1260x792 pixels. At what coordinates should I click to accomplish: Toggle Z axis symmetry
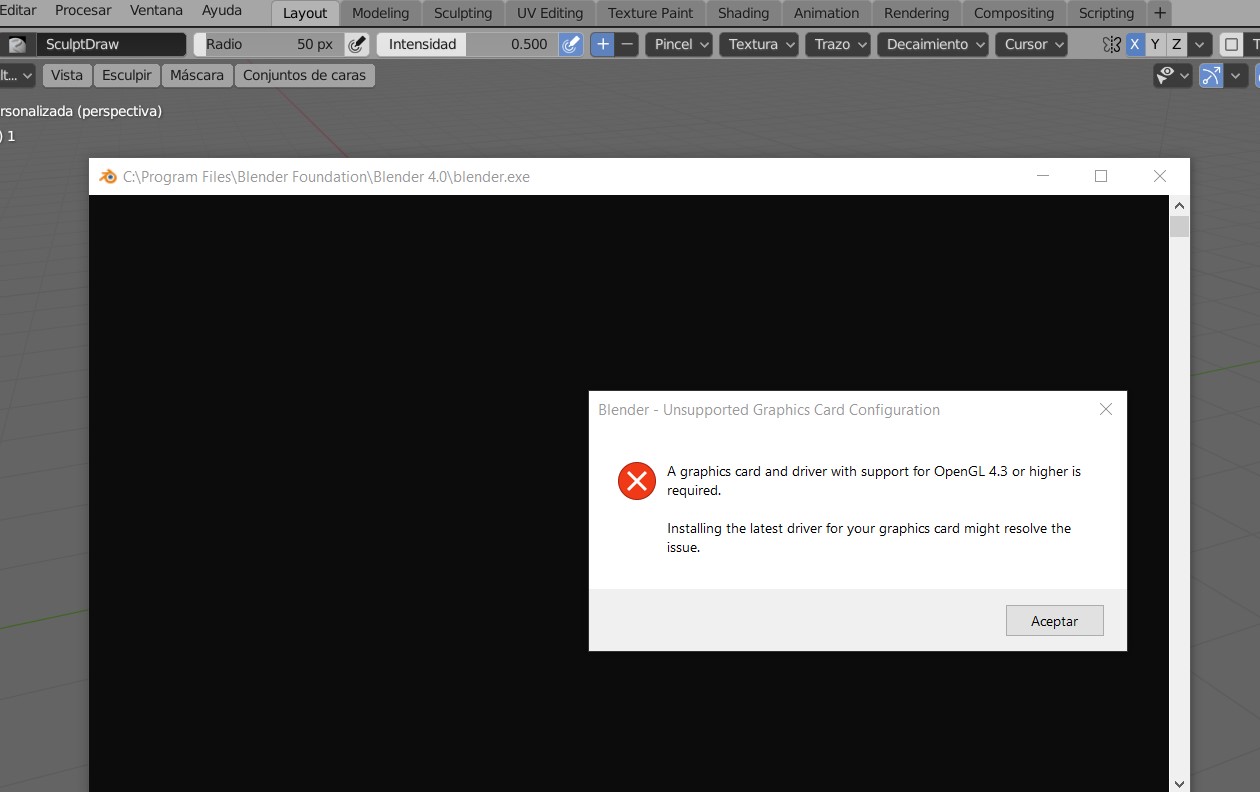[x=1177, y=45]
